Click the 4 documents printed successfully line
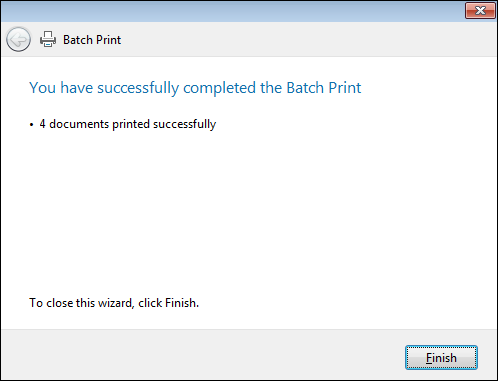The image size is (498, 381). coord(128,124)
